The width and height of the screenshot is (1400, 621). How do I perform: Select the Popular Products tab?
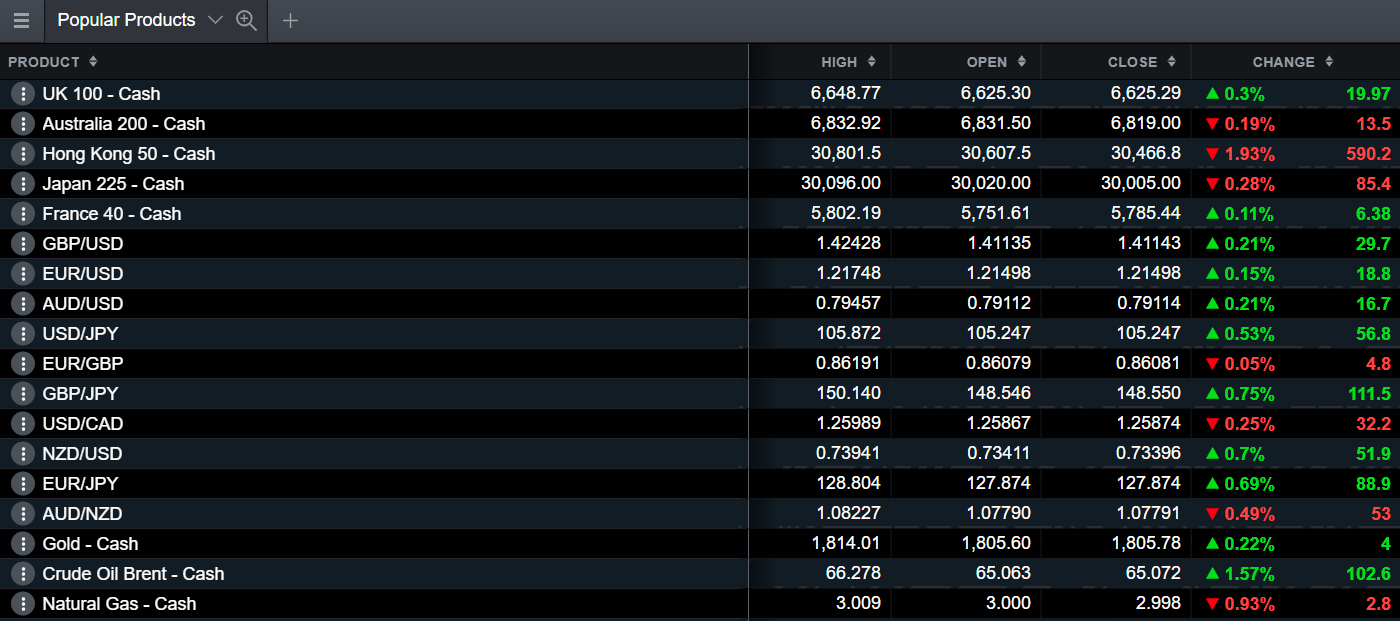pyautogui.click(x=126, y=21)
